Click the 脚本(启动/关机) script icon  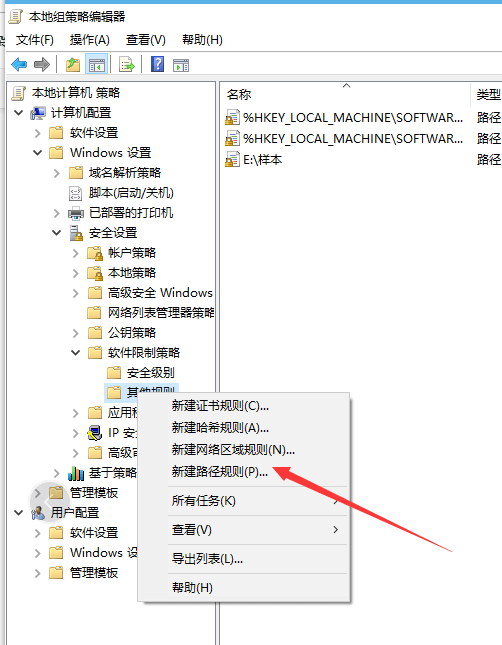click(x=75, y=193)
